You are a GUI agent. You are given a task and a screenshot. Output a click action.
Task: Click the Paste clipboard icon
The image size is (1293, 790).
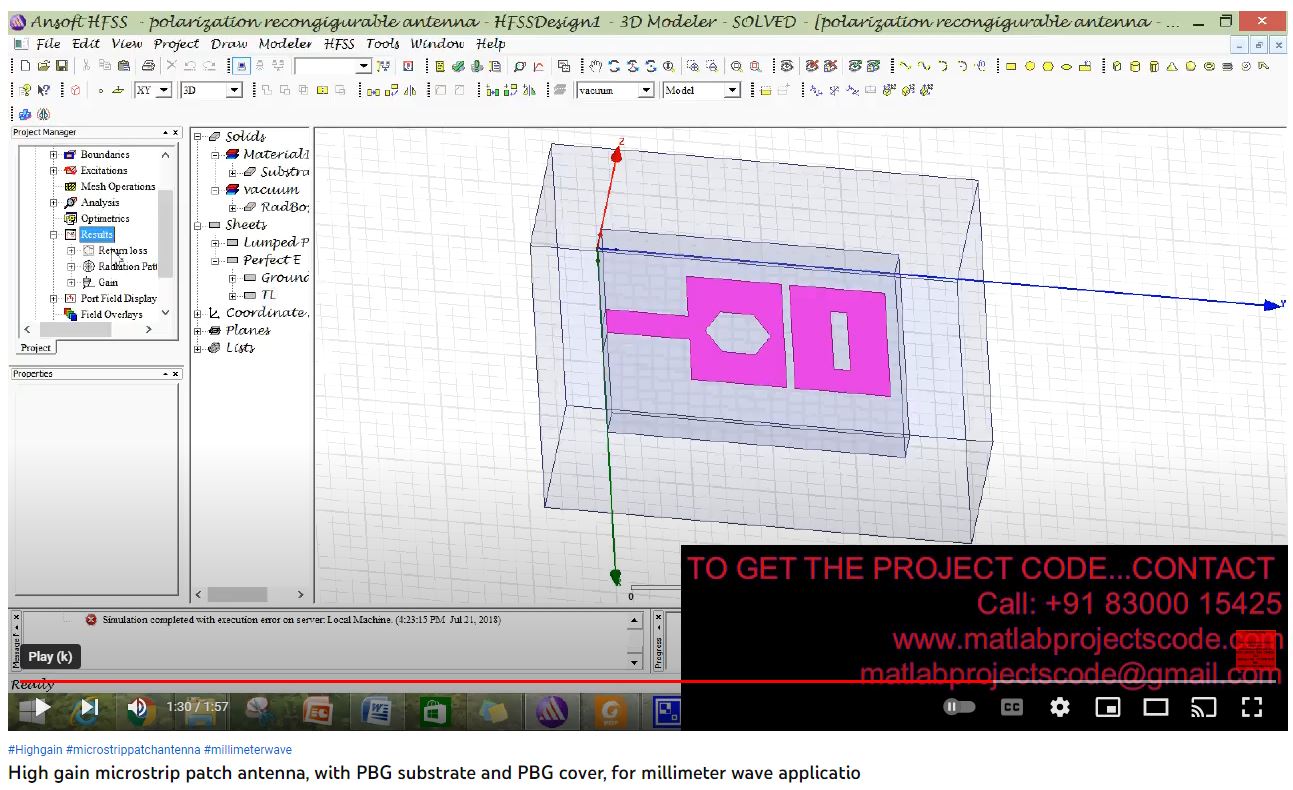[124, 66]
